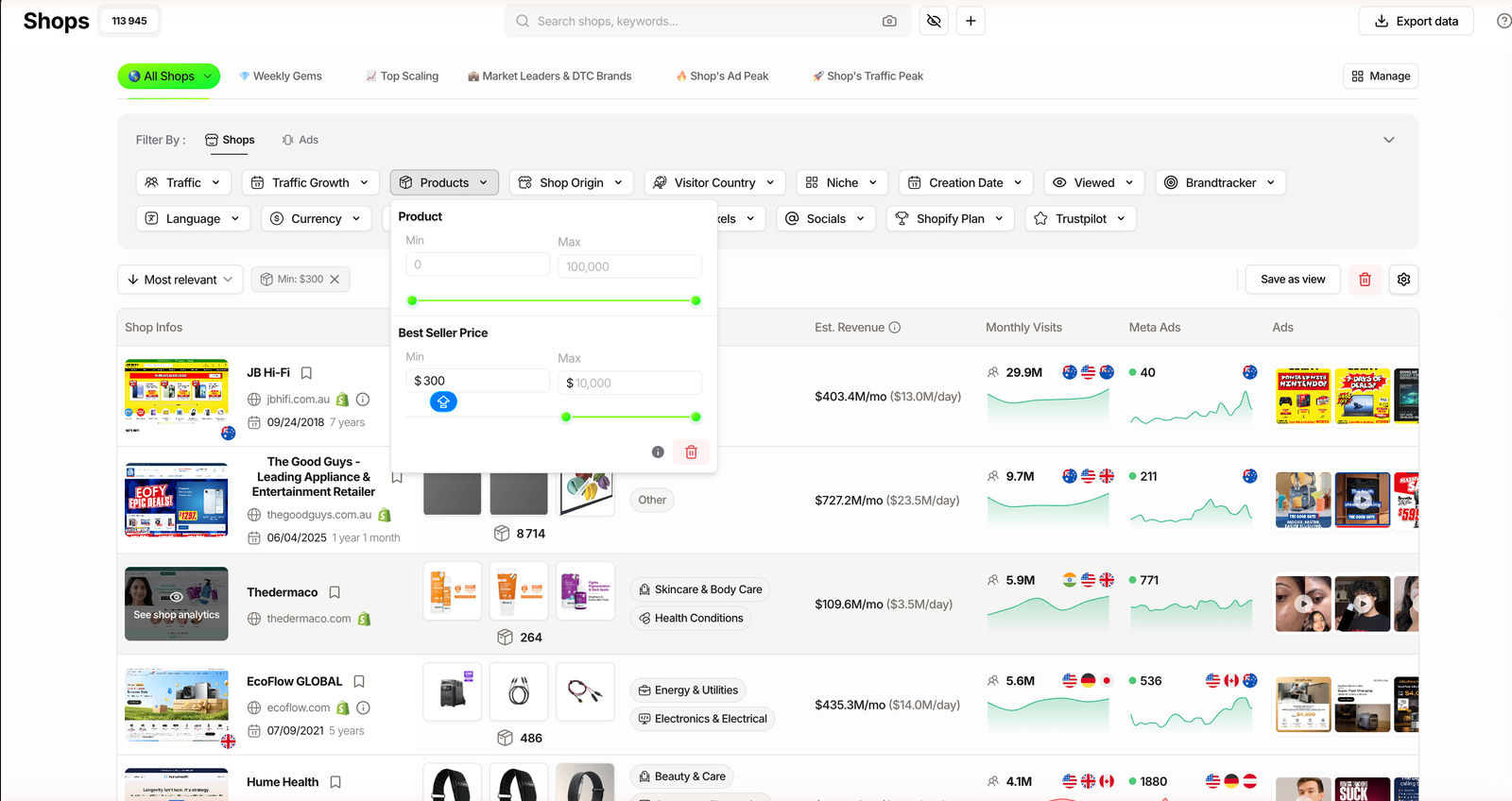Open the Trustpilot filter dropdown
The height and width of the screenshot is (801, 1512).
1080,218
